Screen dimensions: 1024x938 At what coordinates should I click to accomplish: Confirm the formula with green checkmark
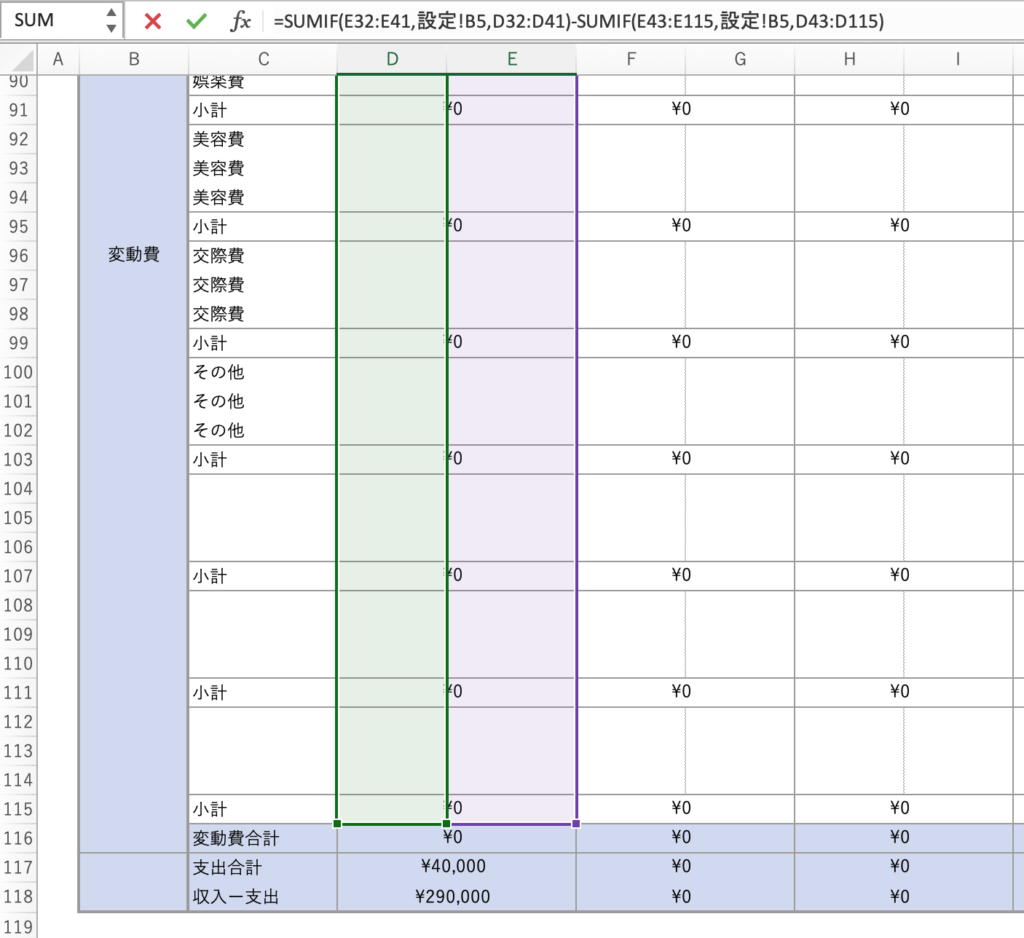(x=197, y=21)
